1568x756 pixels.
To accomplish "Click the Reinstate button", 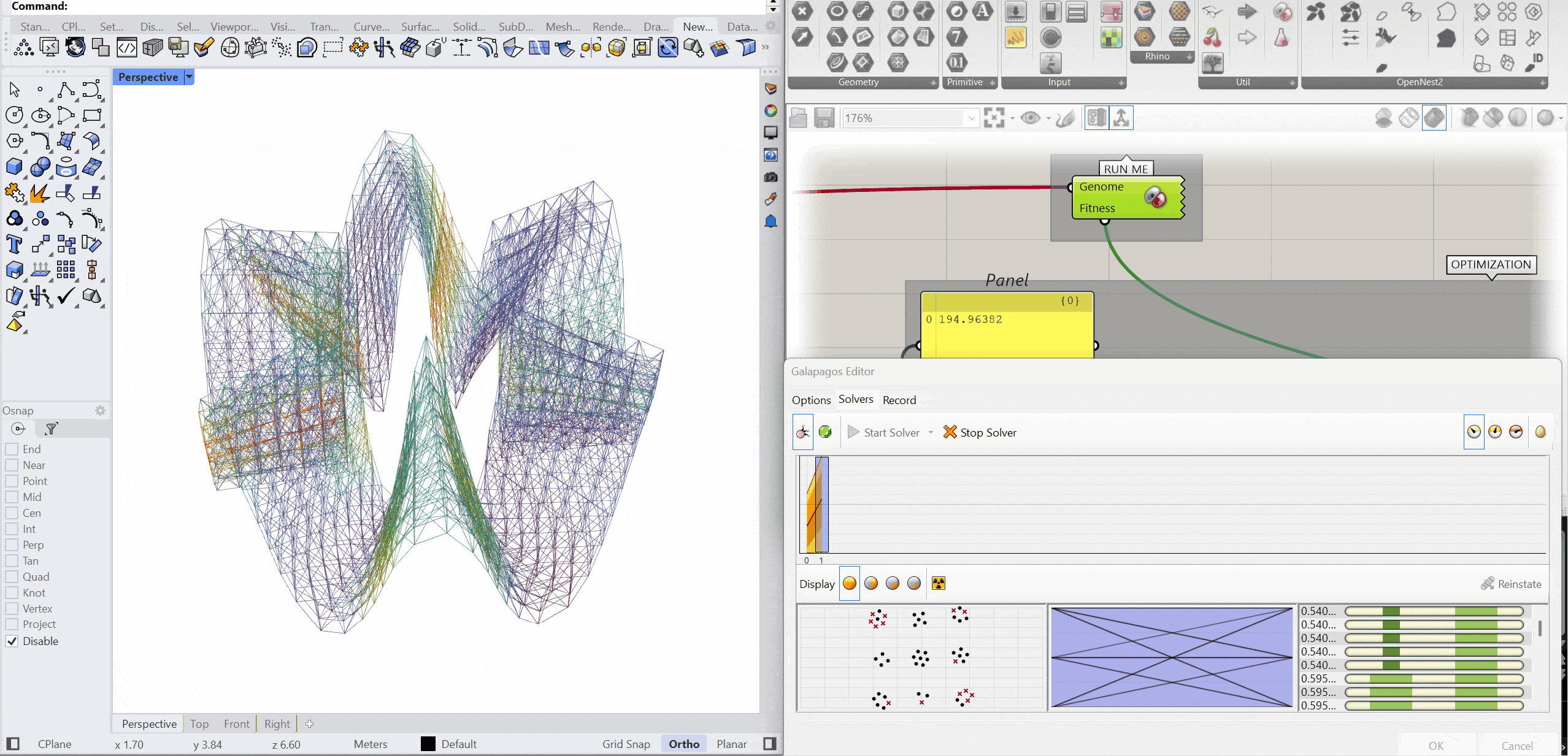I will 1511,584.
